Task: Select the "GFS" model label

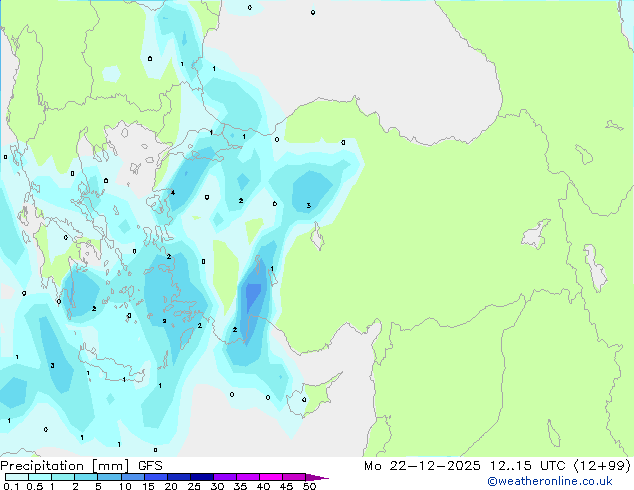Action: (150, 466)
